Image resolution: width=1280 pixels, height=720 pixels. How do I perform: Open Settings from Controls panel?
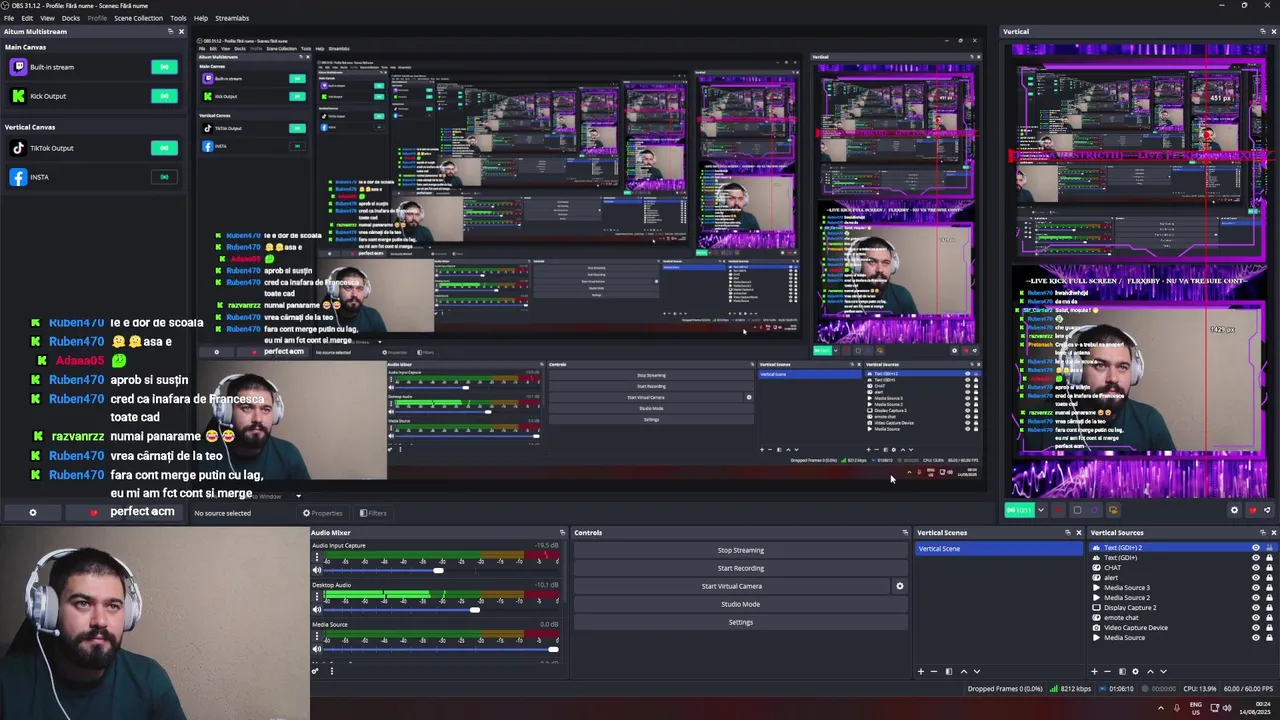[x=740, y=622]
